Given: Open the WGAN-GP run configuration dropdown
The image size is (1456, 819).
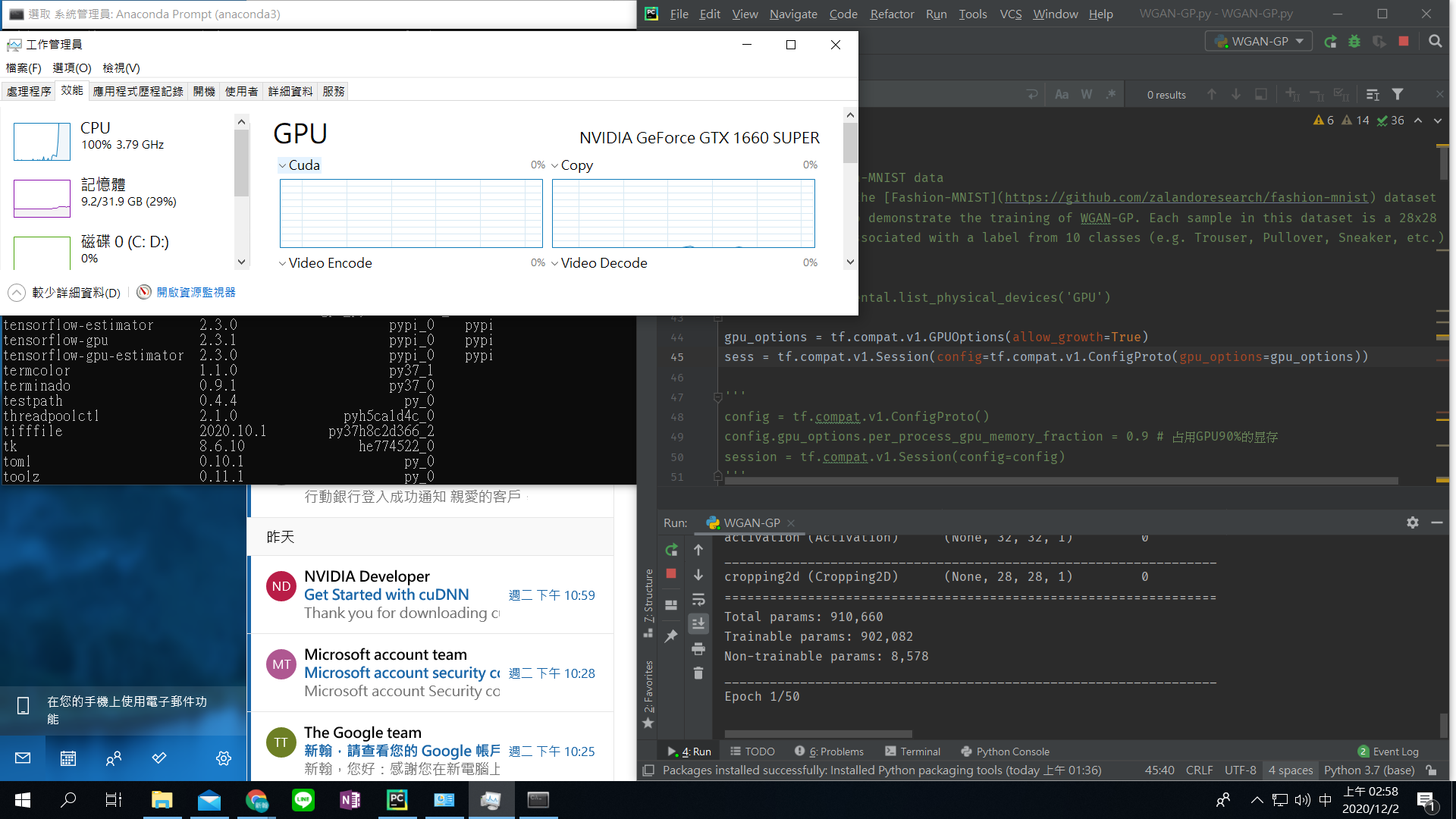Looking at the screenshot, I should click(1258, 41).
